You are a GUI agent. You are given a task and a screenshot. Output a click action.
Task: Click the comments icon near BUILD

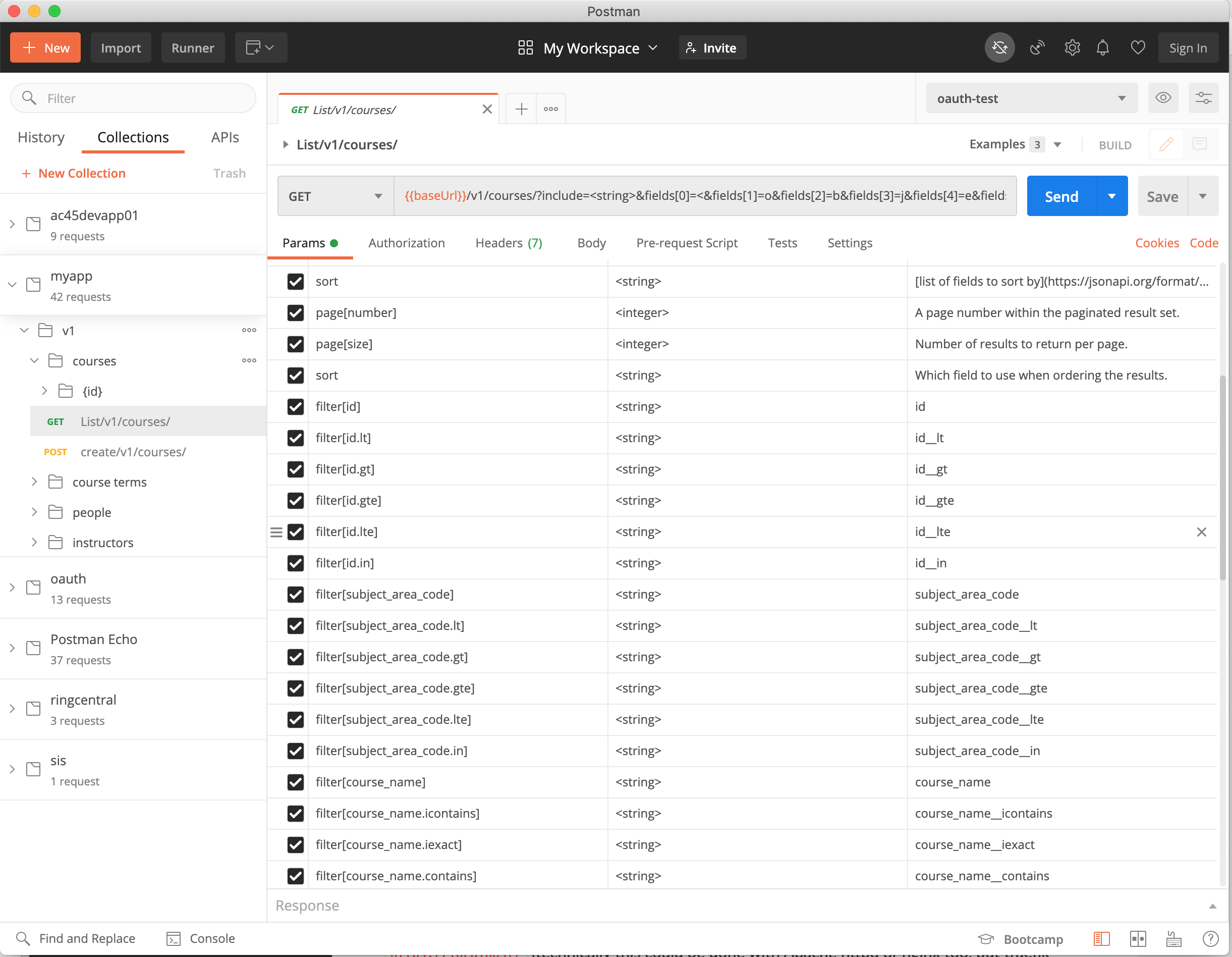pos(1199,144)
